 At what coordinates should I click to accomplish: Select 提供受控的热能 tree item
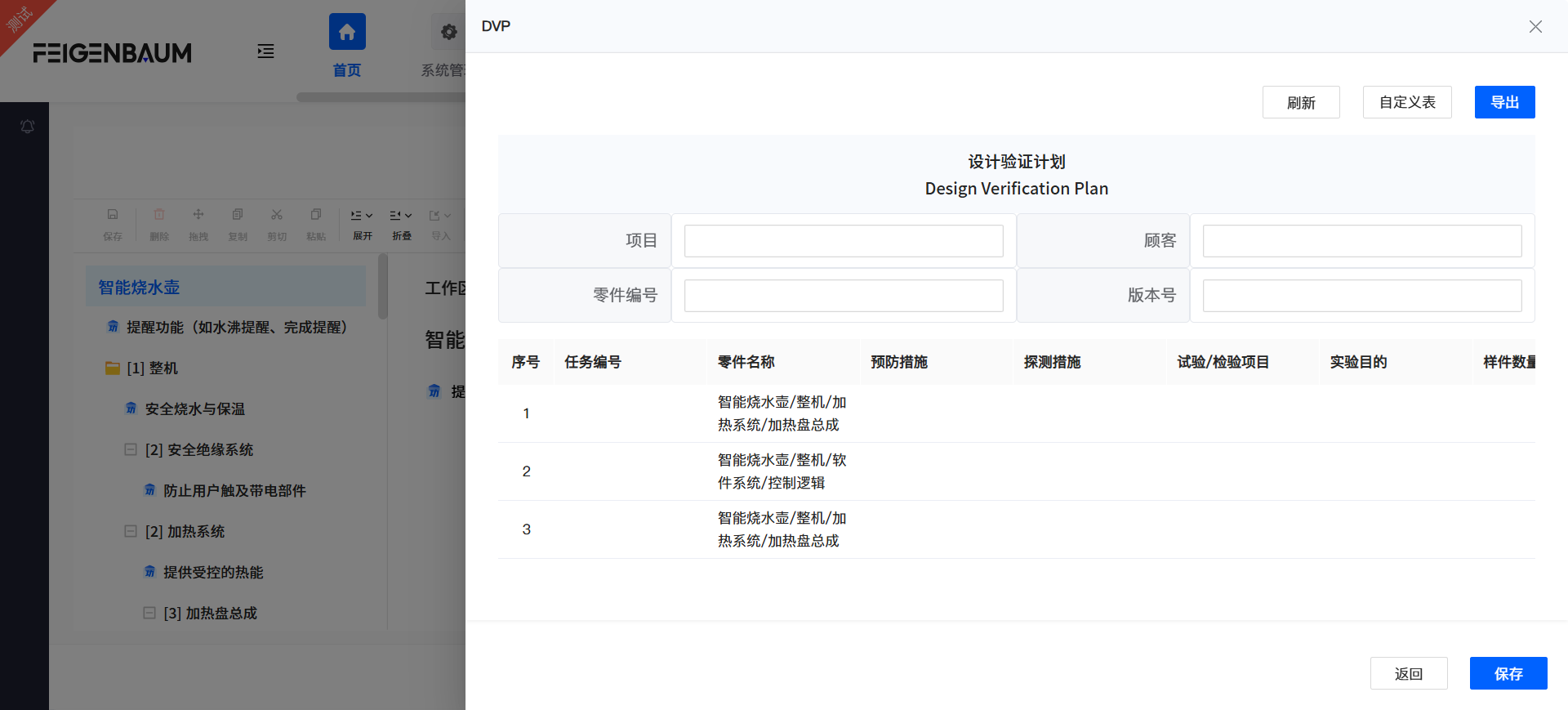coord(213,572)
